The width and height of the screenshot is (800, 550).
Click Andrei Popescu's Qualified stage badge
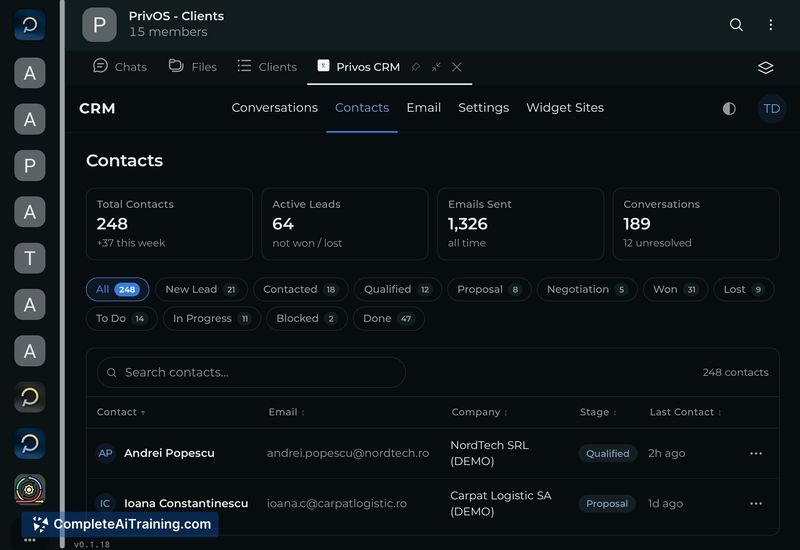[x=607, y=453]
